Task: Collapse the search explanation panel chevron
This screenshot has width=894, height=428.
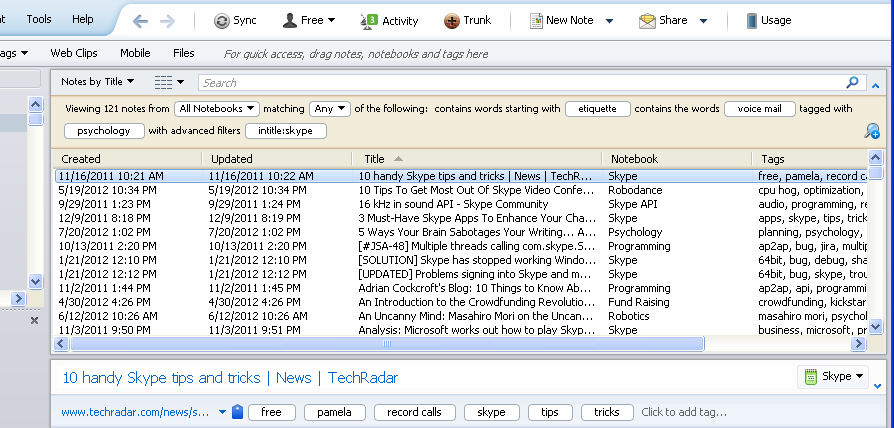Action: [876, 86]
